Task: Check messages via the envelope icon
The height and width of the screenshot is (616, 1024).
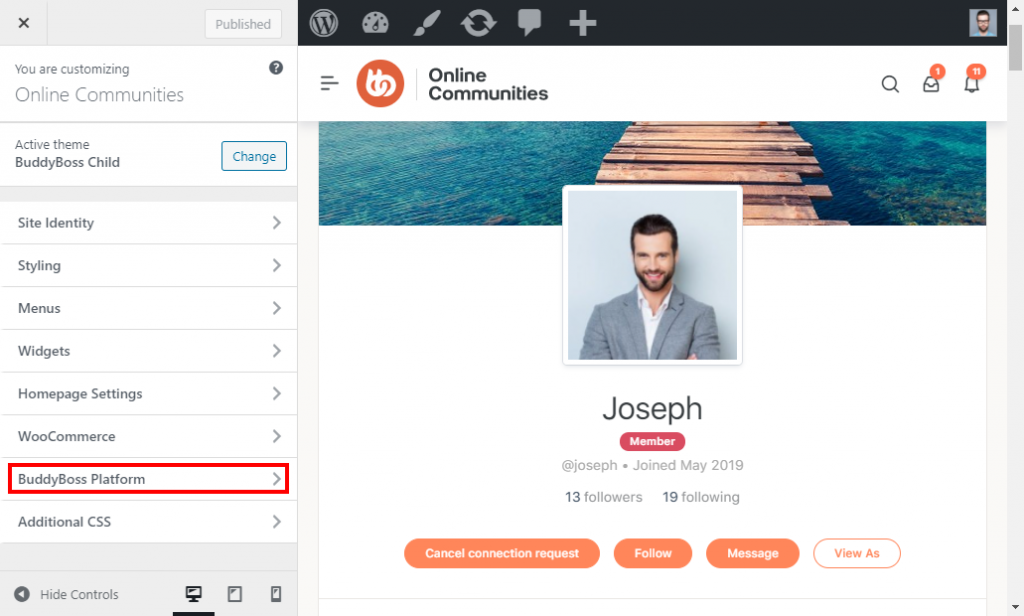Action: pyautogui.click(x=931, y=86)
